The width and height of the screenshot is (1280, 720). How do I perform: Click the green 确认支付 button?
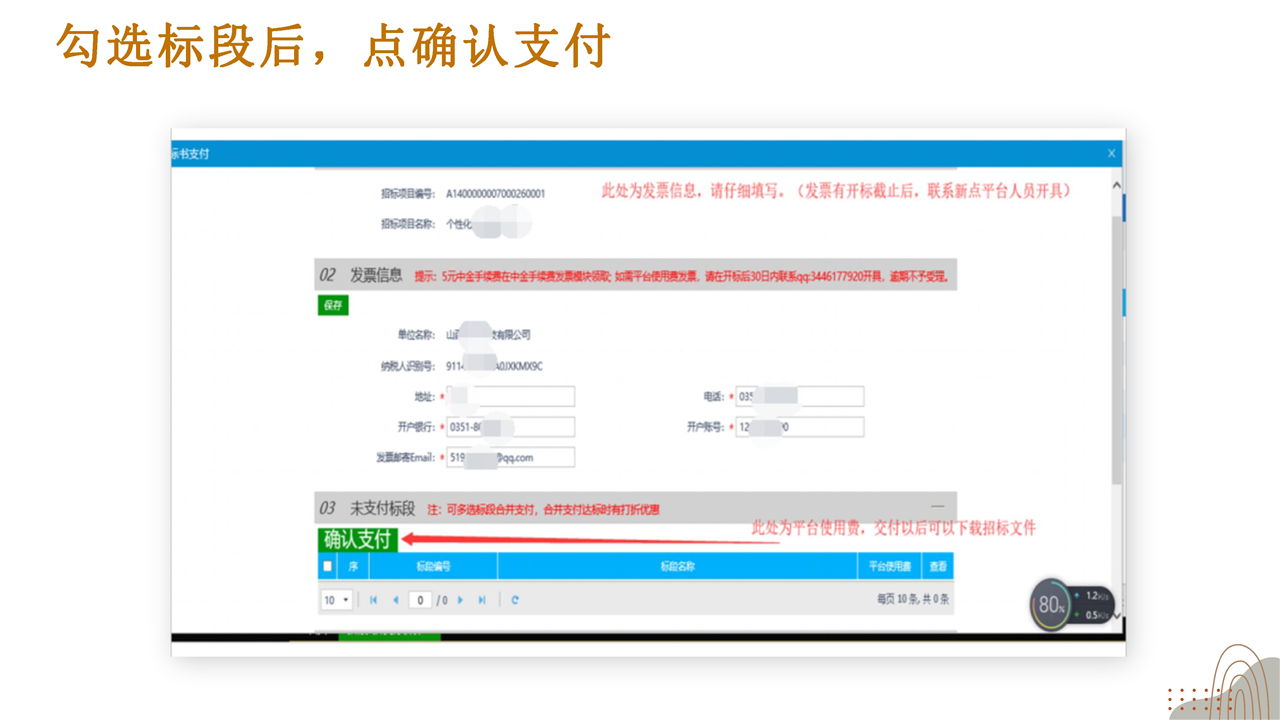357,540
